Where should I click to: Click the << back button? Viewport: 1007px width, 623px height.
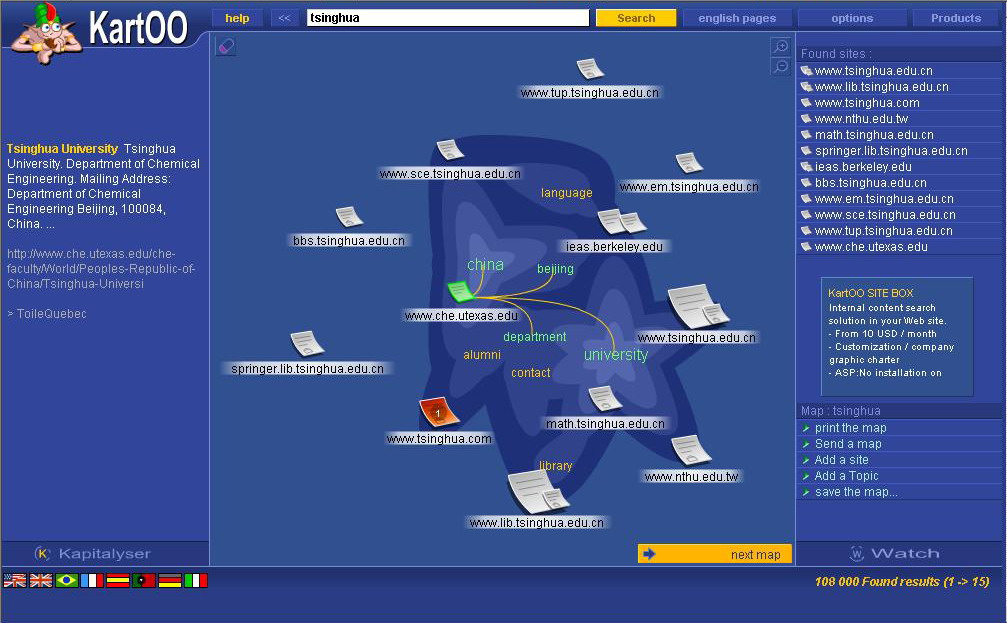(285, 18)
